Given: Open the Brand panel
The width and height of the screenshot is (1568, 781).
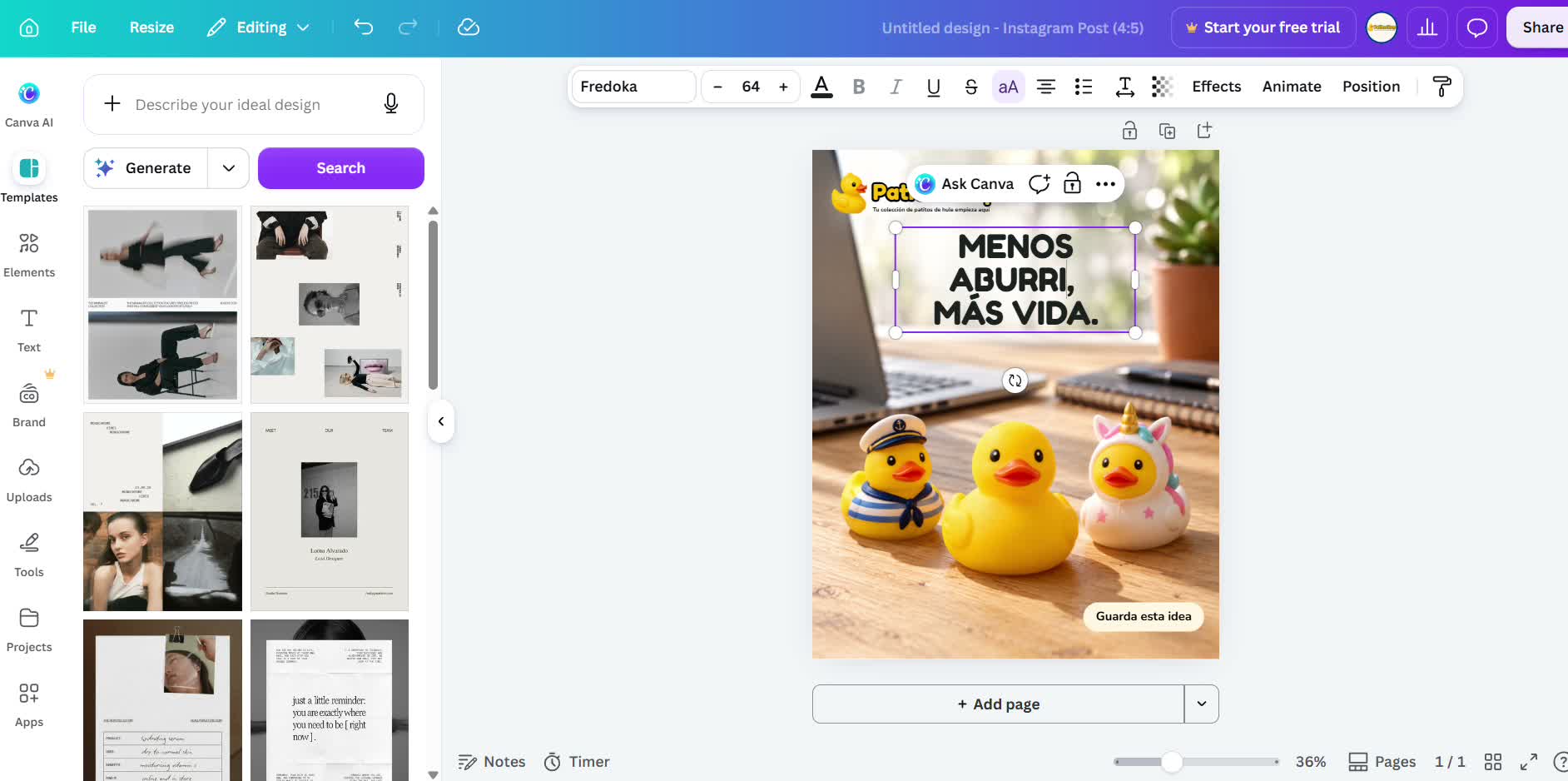Looking at the screenshot, I should click(x=29, y=405).
